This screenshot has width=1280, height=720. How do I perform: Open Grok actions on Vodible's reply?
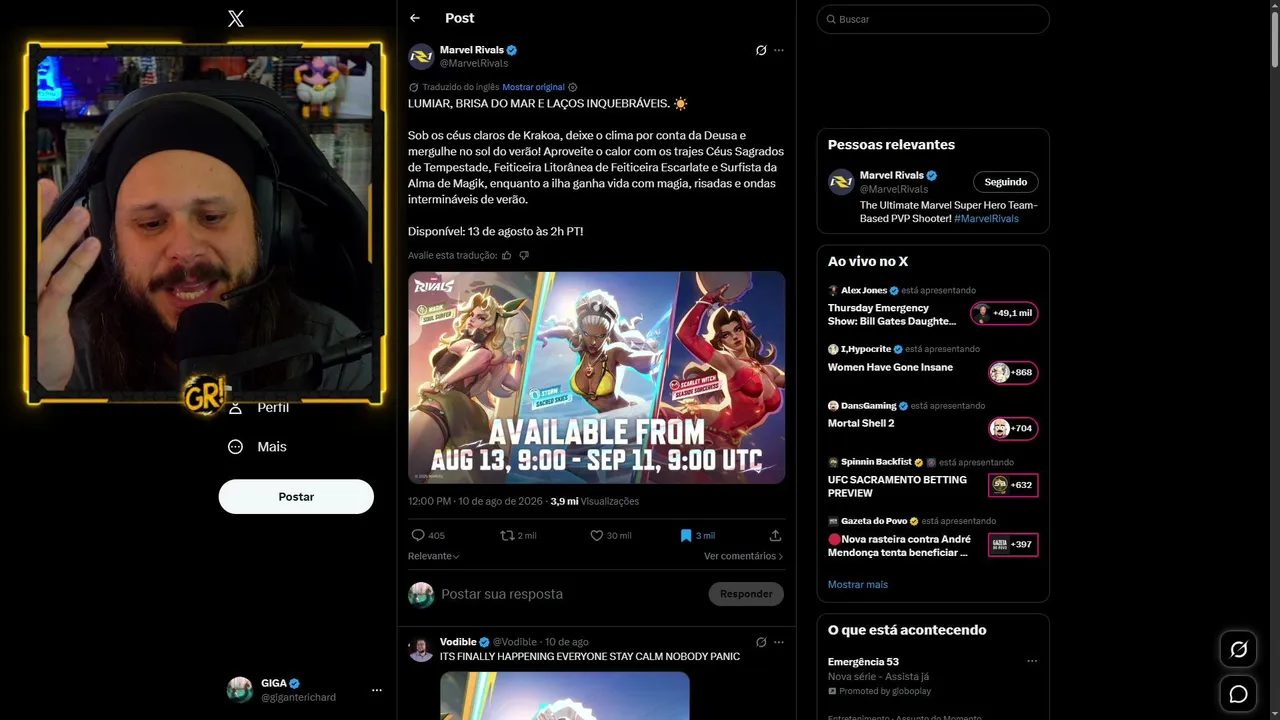pyautogui.click(x=761, y=642)
